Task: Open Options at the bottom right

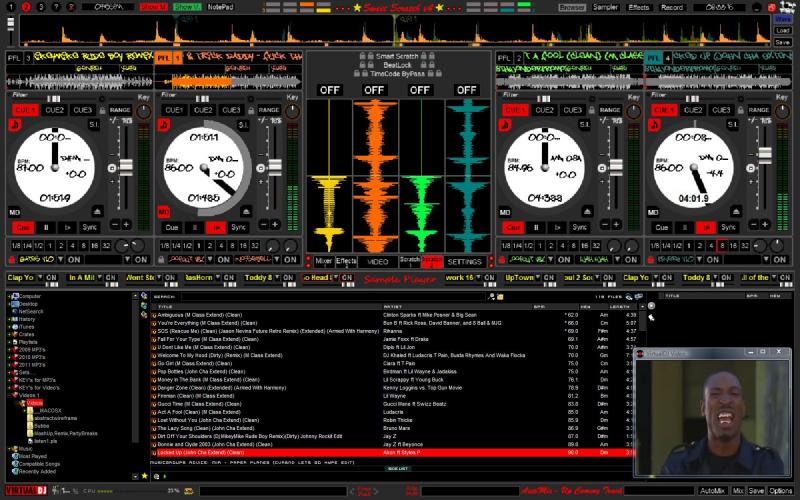Action: point(781,490)
